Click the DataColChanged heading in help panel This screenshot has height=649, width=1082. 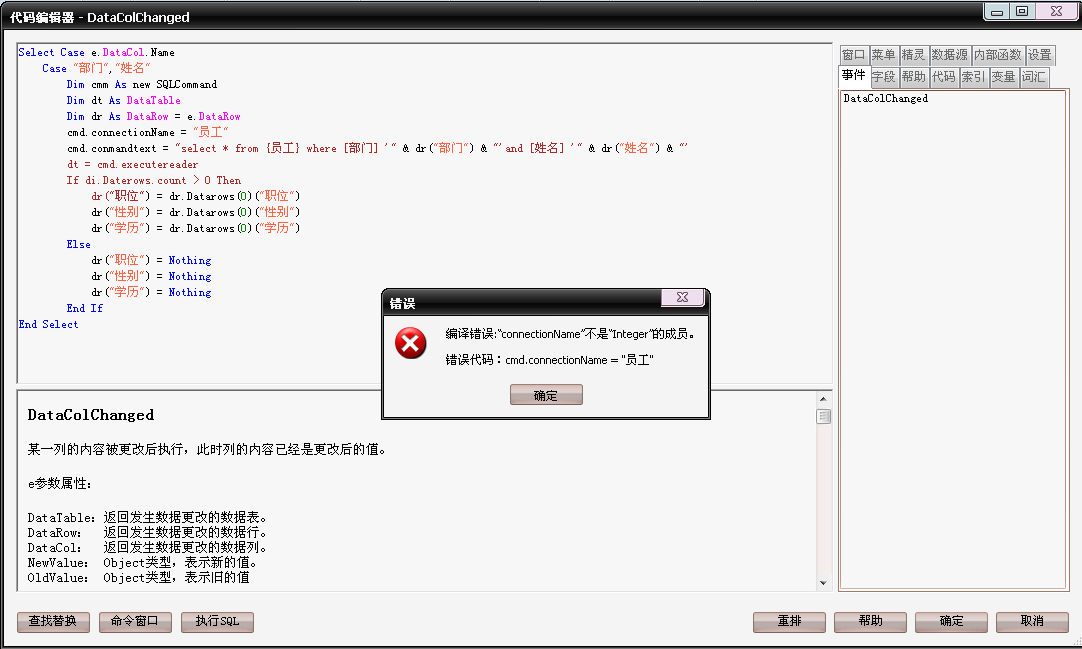tap(90, 415)
